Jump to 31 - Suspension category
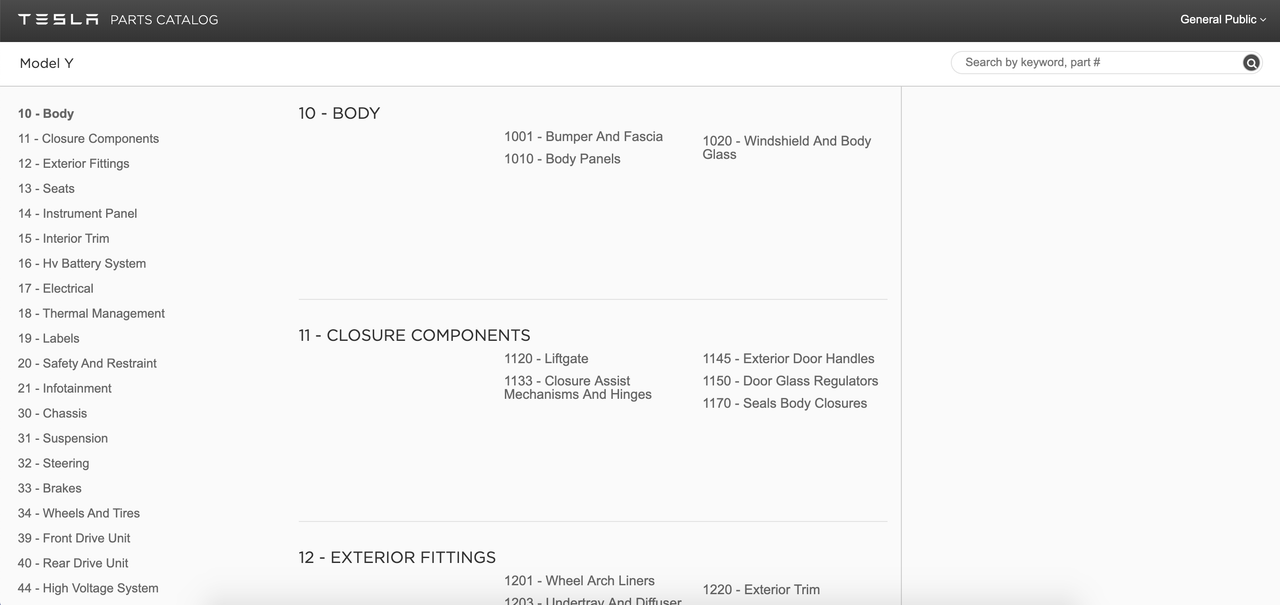Screen dimensions: 1280x605 pyautogui.click(x=63, y=439)
